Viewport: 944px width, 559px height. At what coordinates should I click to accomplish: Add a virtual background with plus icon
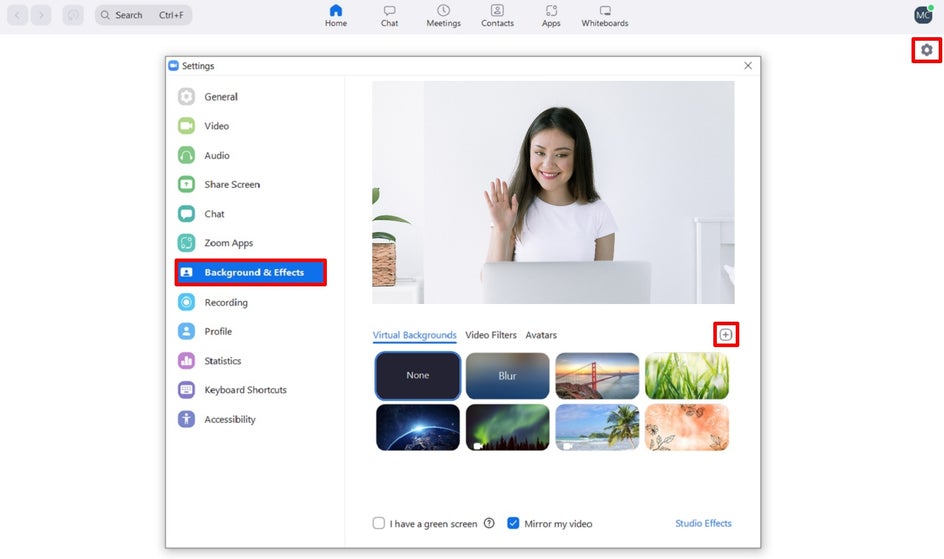click(725, 335)
